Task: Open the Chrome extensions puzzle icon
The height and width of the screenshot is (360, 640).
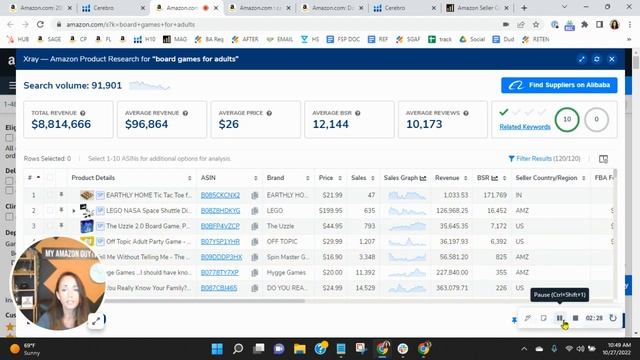Action: 584,24
